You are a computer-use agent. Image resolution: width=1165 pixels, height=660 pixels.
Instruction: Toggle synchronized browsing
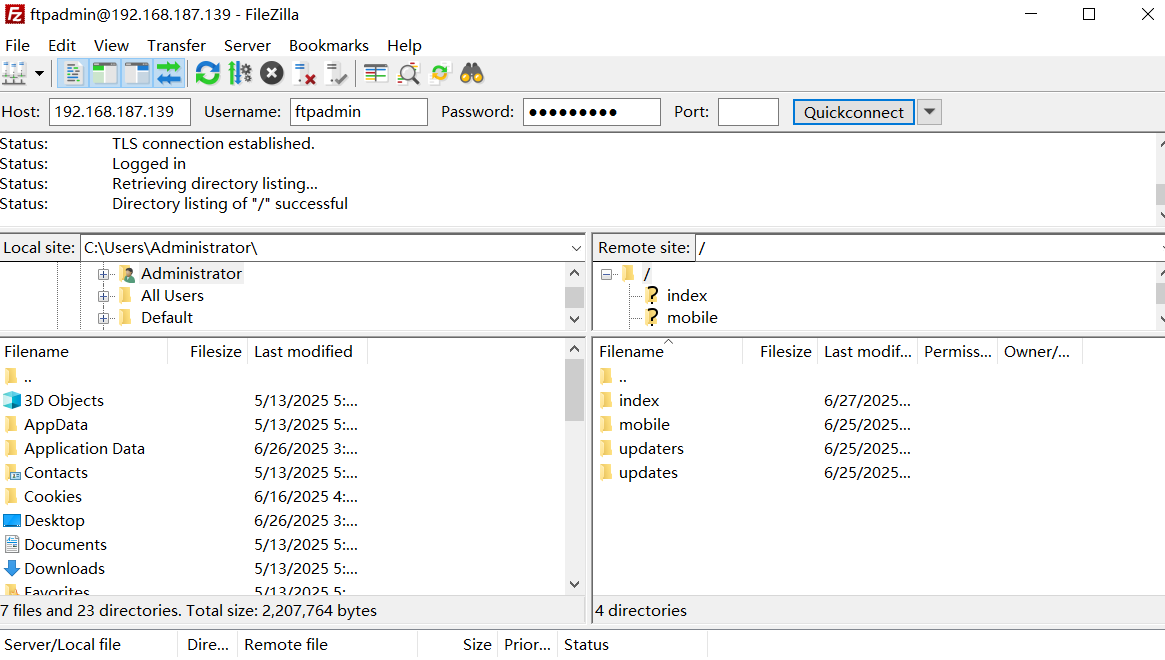(x=440, y=74)
